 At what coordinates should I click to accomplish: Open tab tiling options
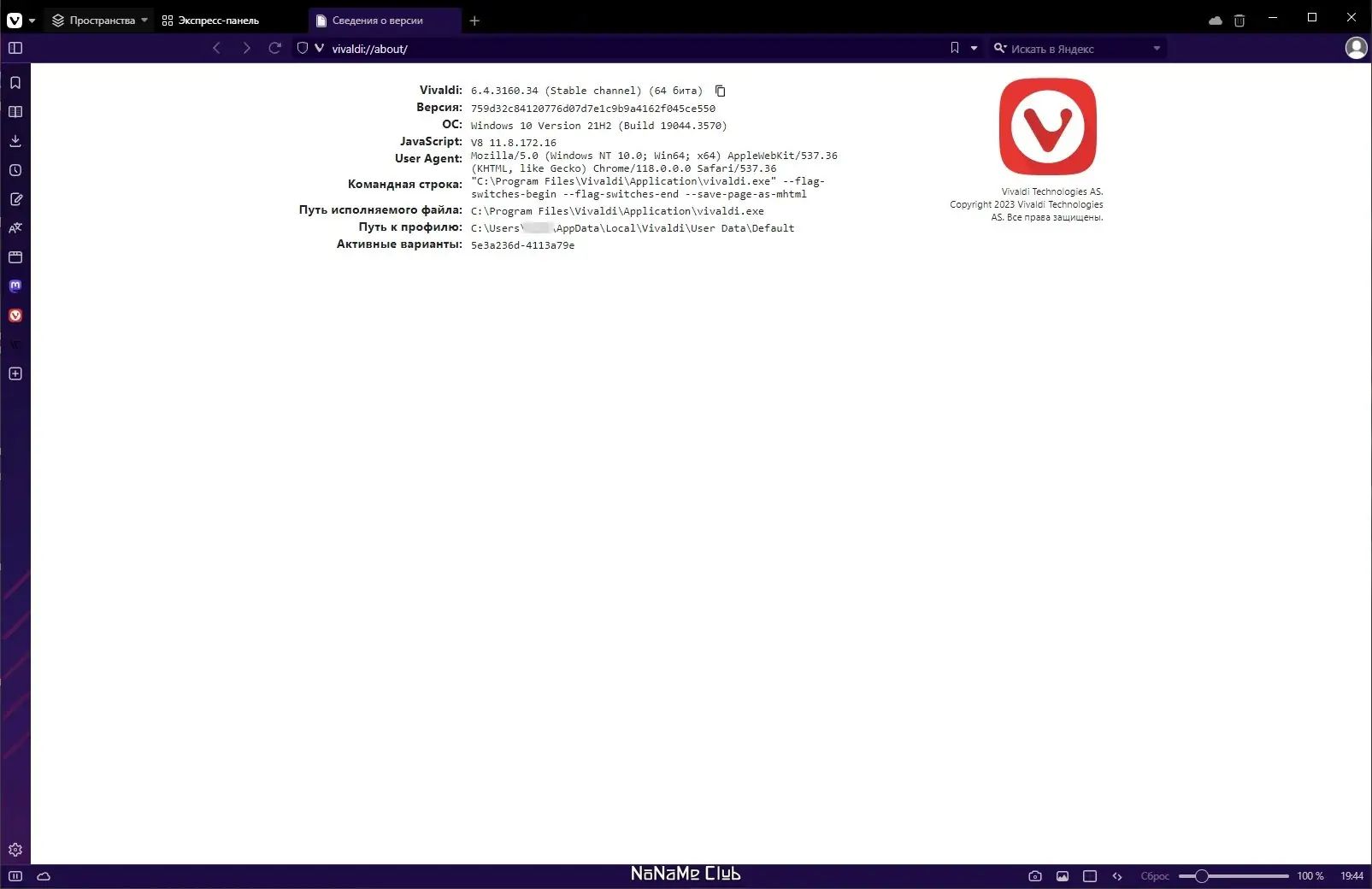pos(1090,876)
